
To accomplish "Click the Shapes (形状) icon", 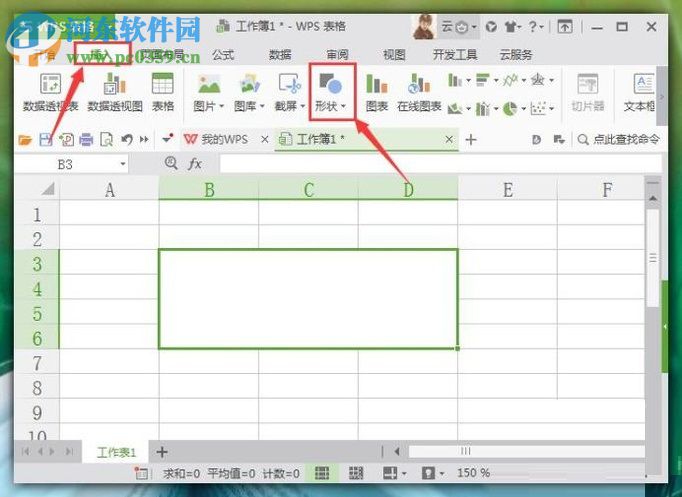I will click(331, 84).
